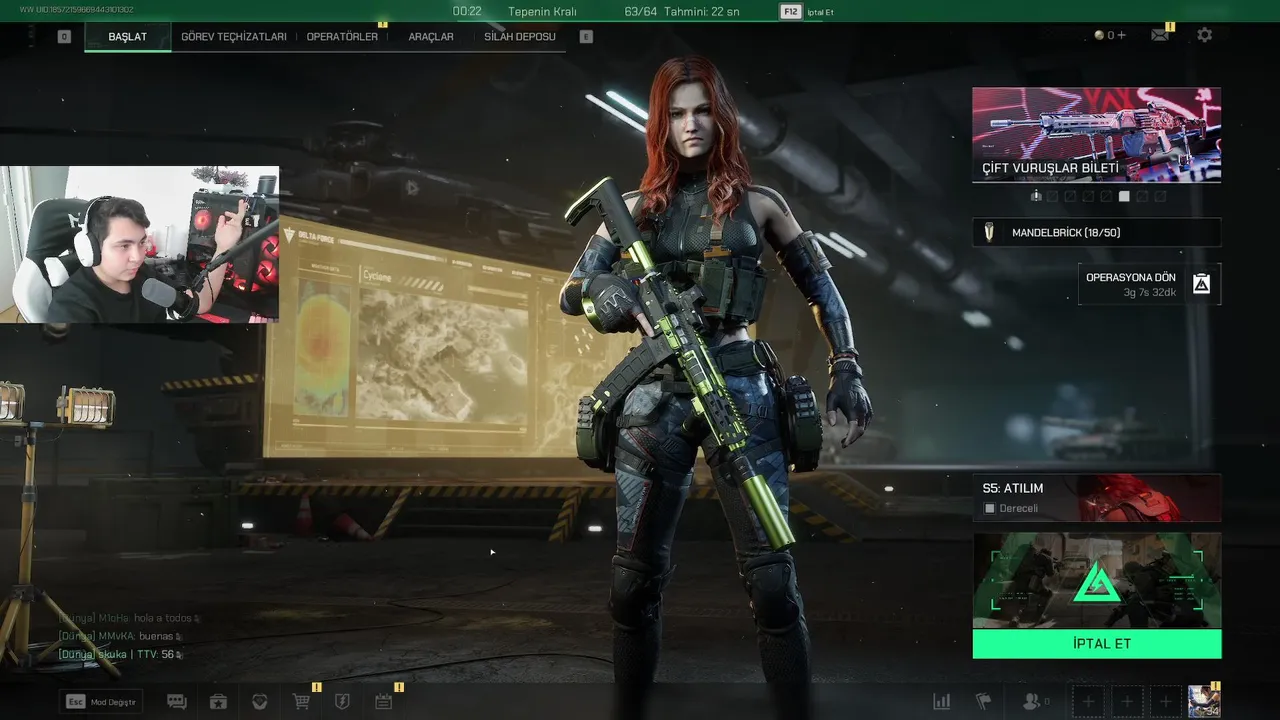Open the flags icon
This screenshot has width=1280, height=720.
click(984, 702)
